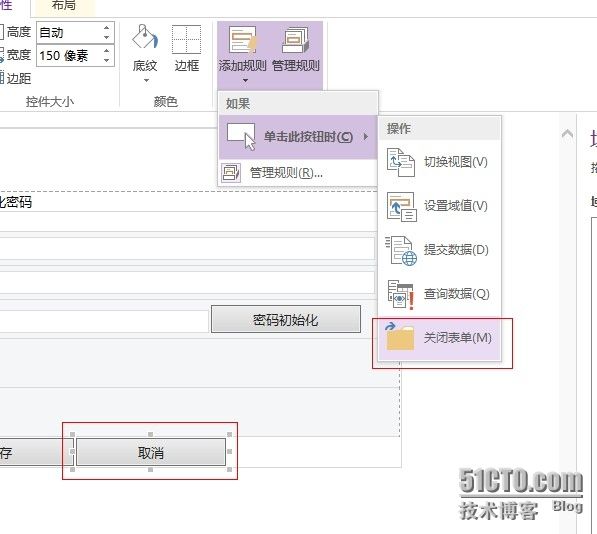Screen dimensions: 597x534
Task: Open the 边框 borders tool
Action: coord(187,49)
